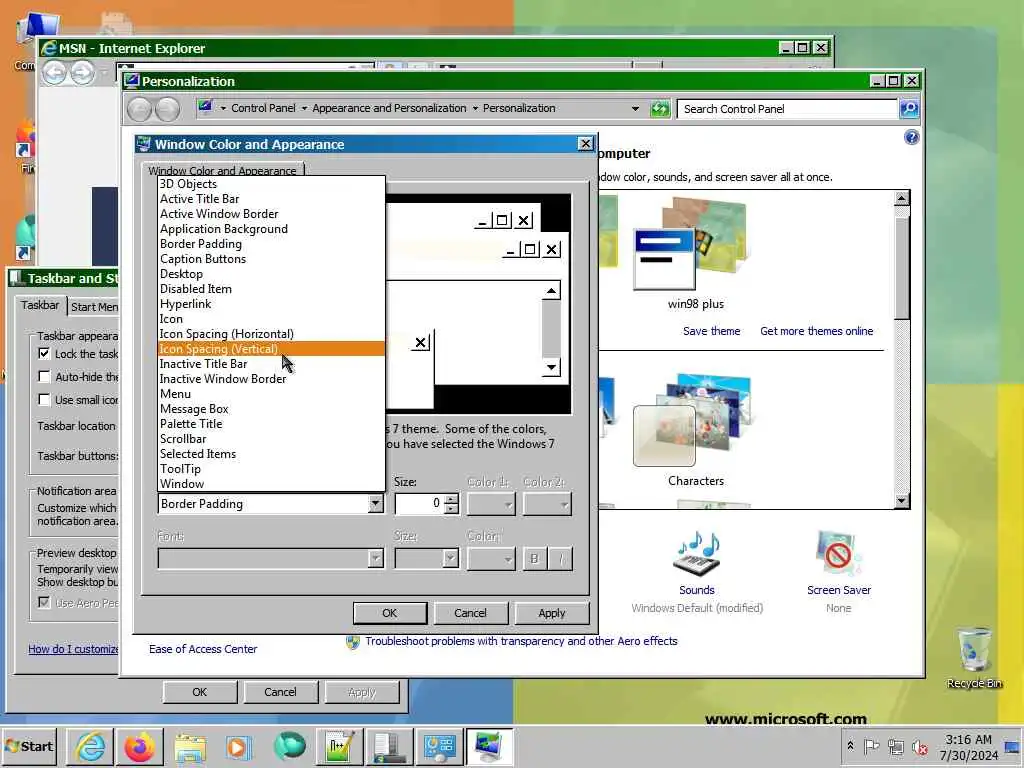The image size is (1024, 768).
Task: Open the Personalization help question mark
Action: (x=912, y=137)
